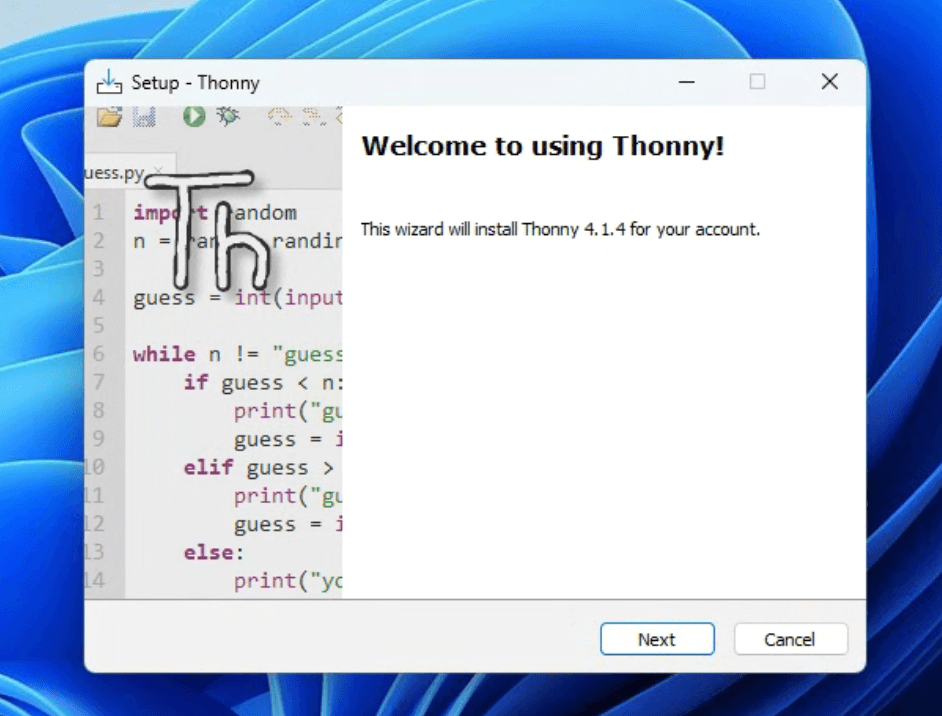The height and width of the screenshot is (716, 942).
Task: Select the step-into debugging icon
Action: point(311,115)
